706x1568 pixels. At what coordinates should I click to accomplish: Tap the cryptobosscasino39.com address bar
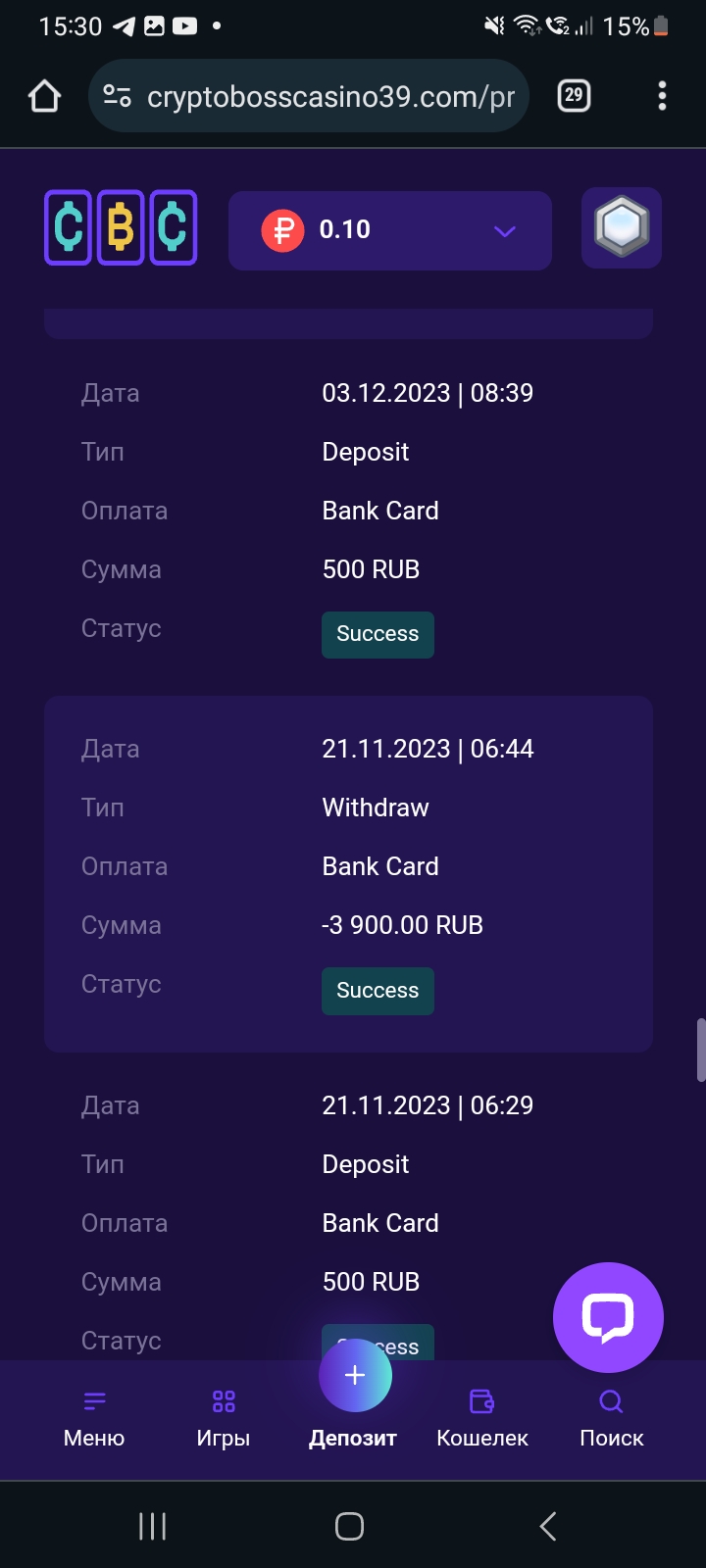point(329,96)
